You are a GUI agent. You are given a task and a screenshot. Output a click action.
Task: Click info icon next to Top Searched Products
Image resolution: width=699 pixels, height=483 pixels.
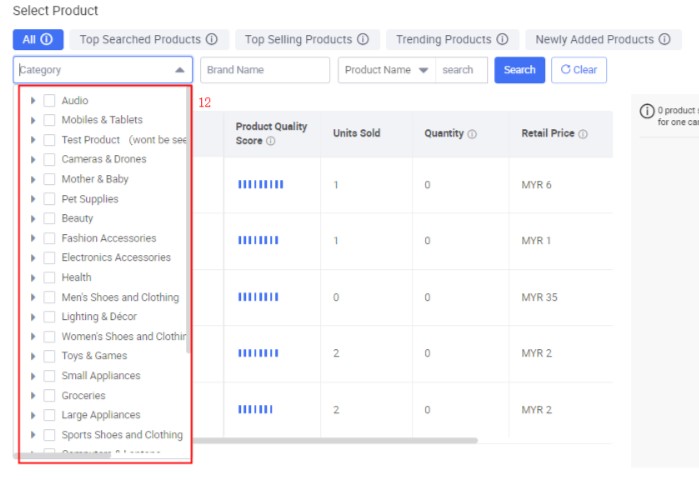[x=211, y=40]
